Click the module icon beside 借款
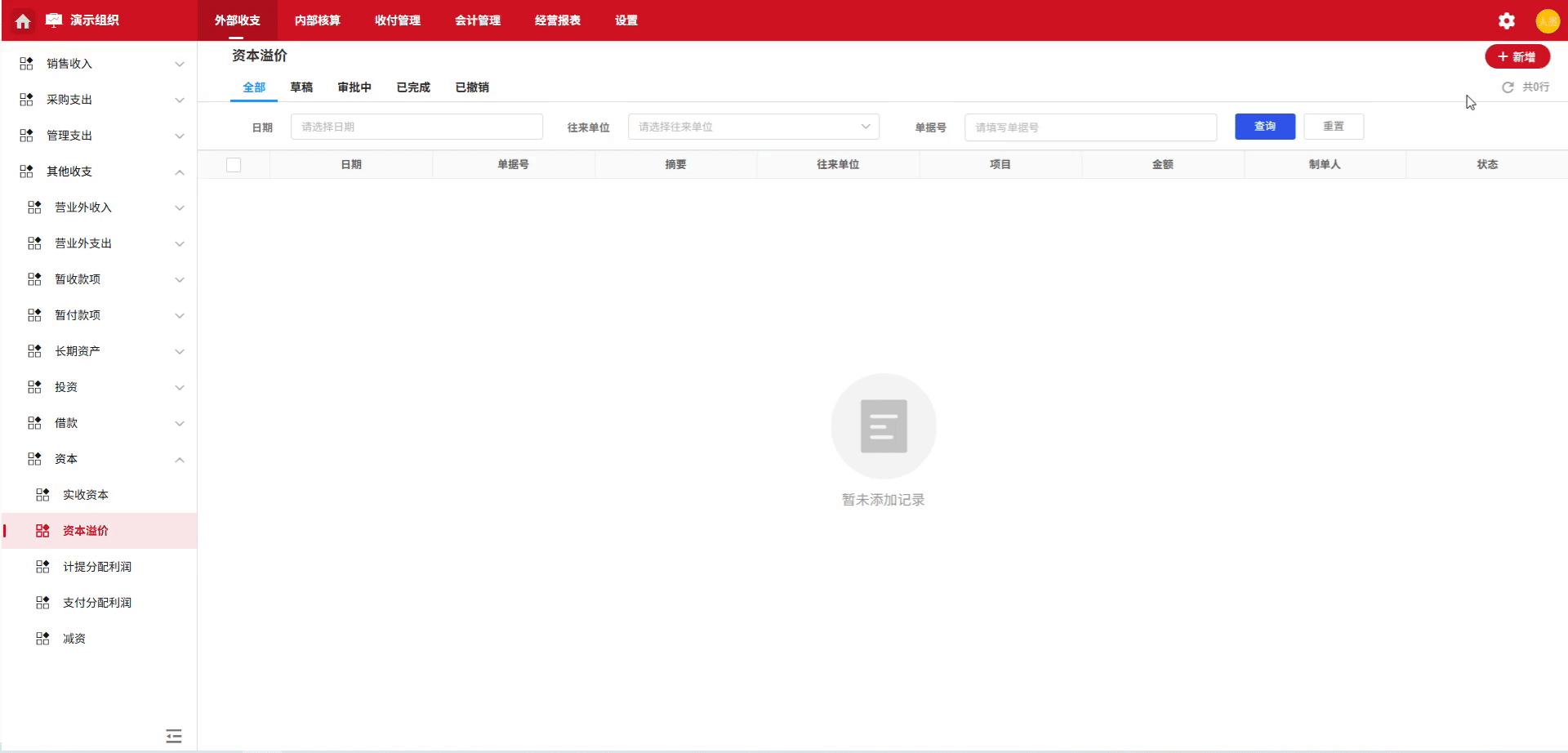The height and width of the screenshot is (753, 1568). click(33, 422)
